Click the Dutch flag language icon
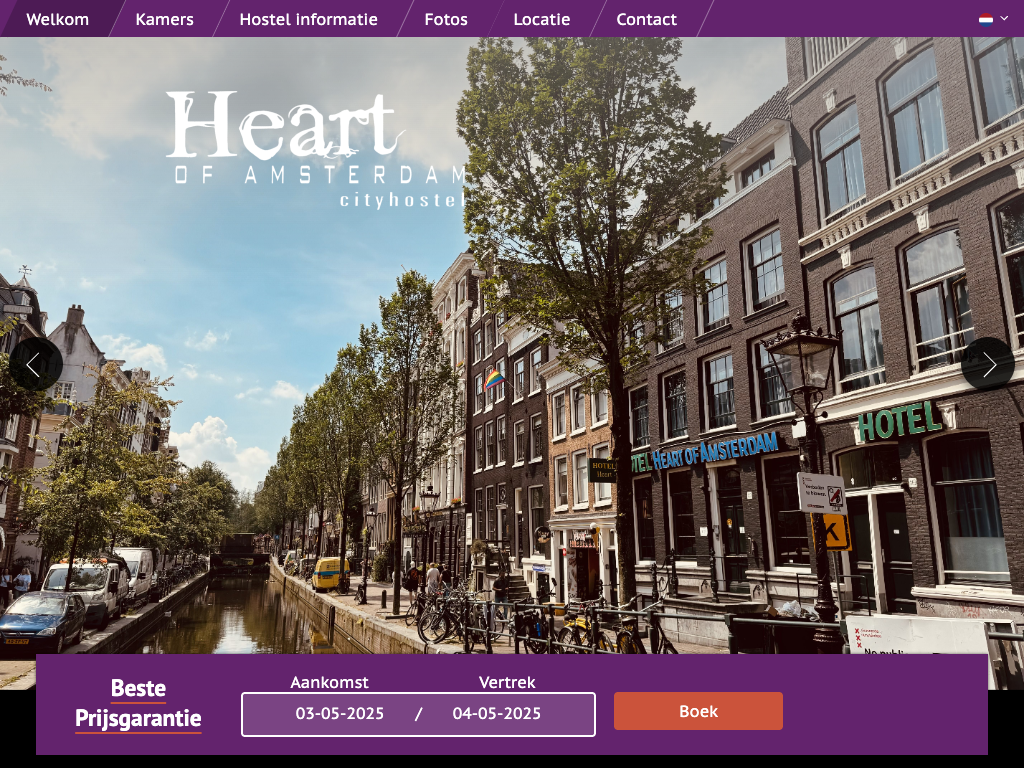Screen dimensions: 1024x768 (x=985, y=18)
